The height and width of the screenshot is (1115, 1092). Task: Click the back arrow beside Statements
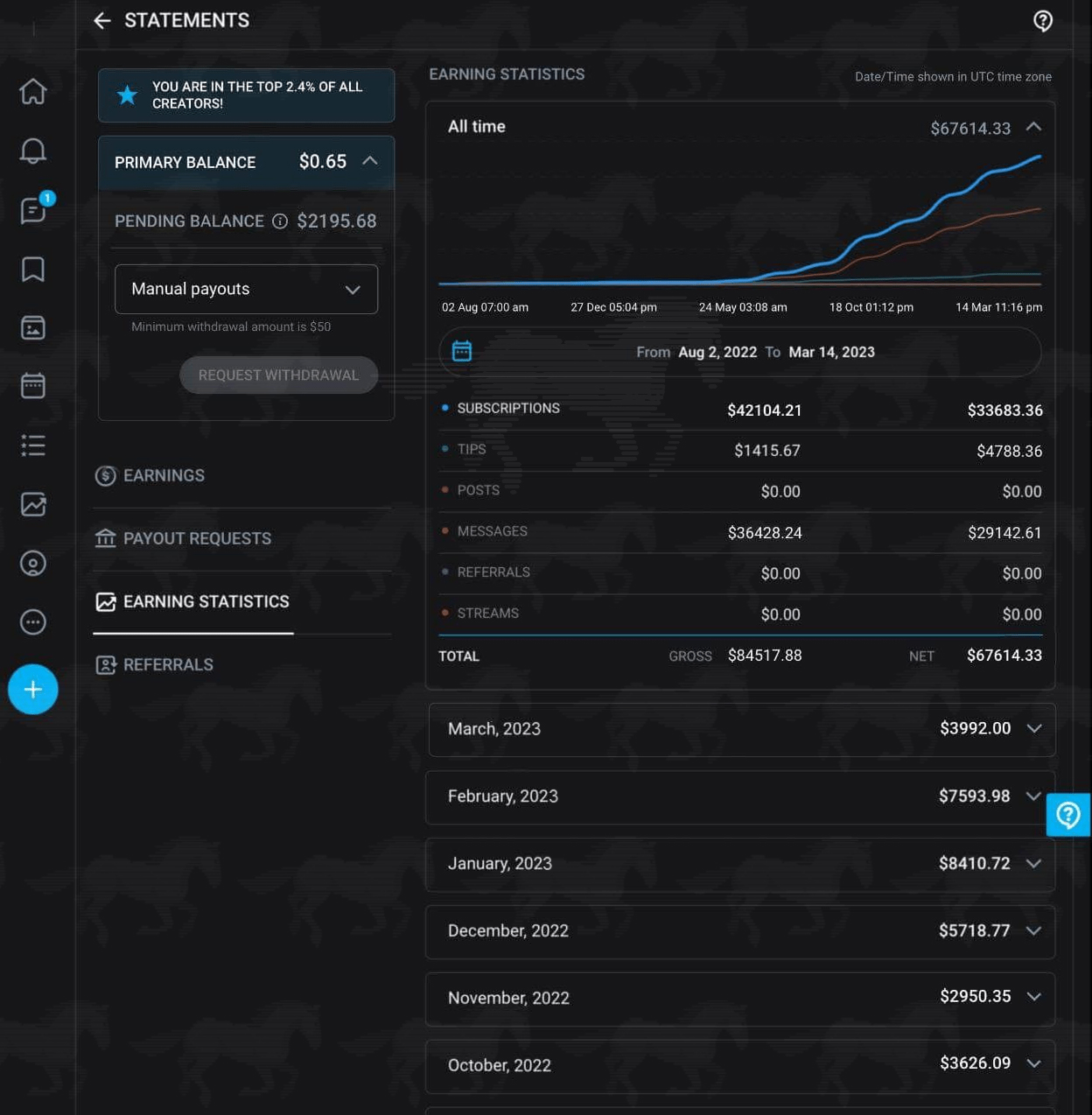pyautogui.click(x=102, y=21)
